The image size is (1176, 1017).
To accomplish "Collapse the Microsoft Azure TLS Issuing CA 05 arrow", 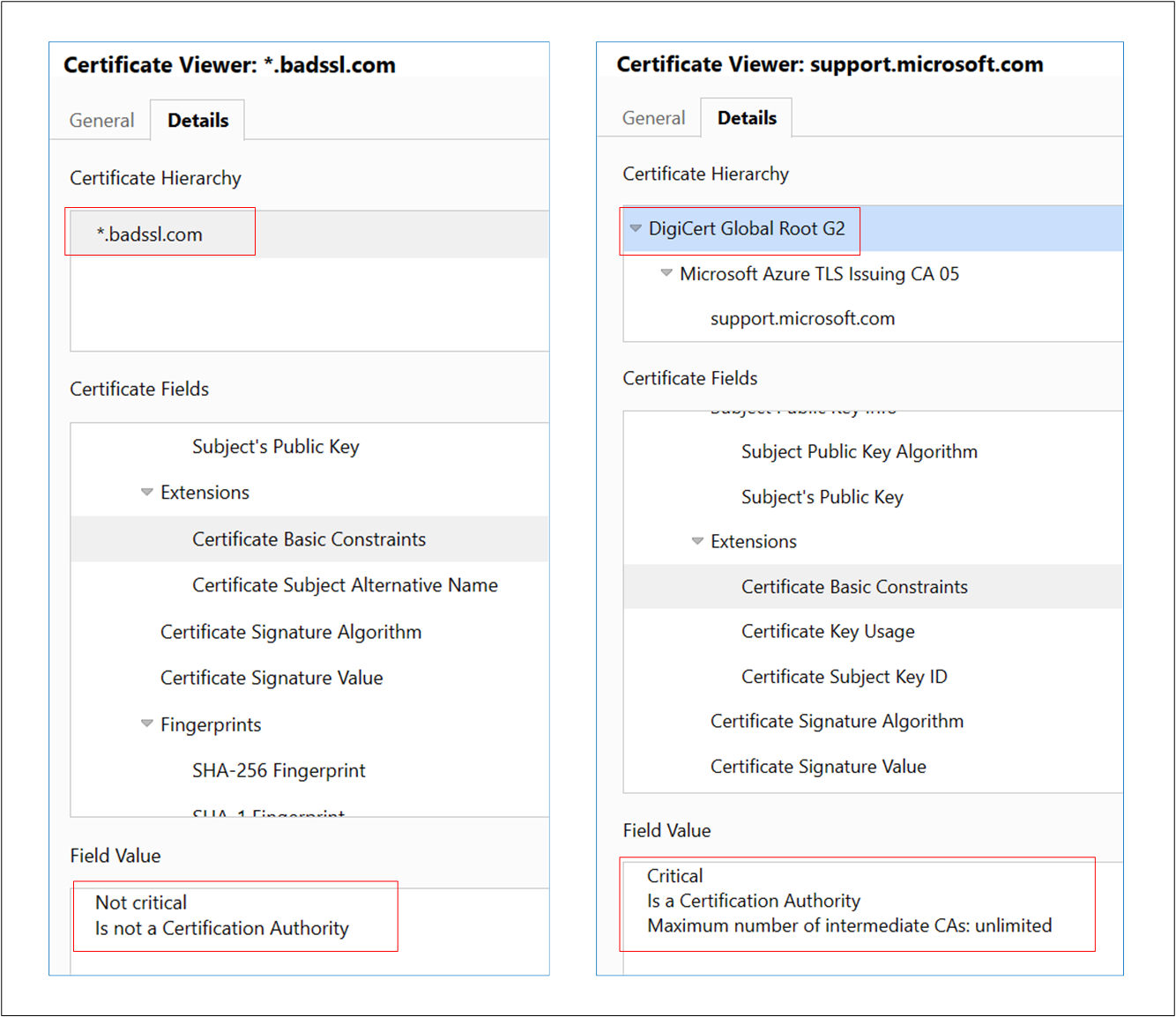I will click(x=666, y=274).
